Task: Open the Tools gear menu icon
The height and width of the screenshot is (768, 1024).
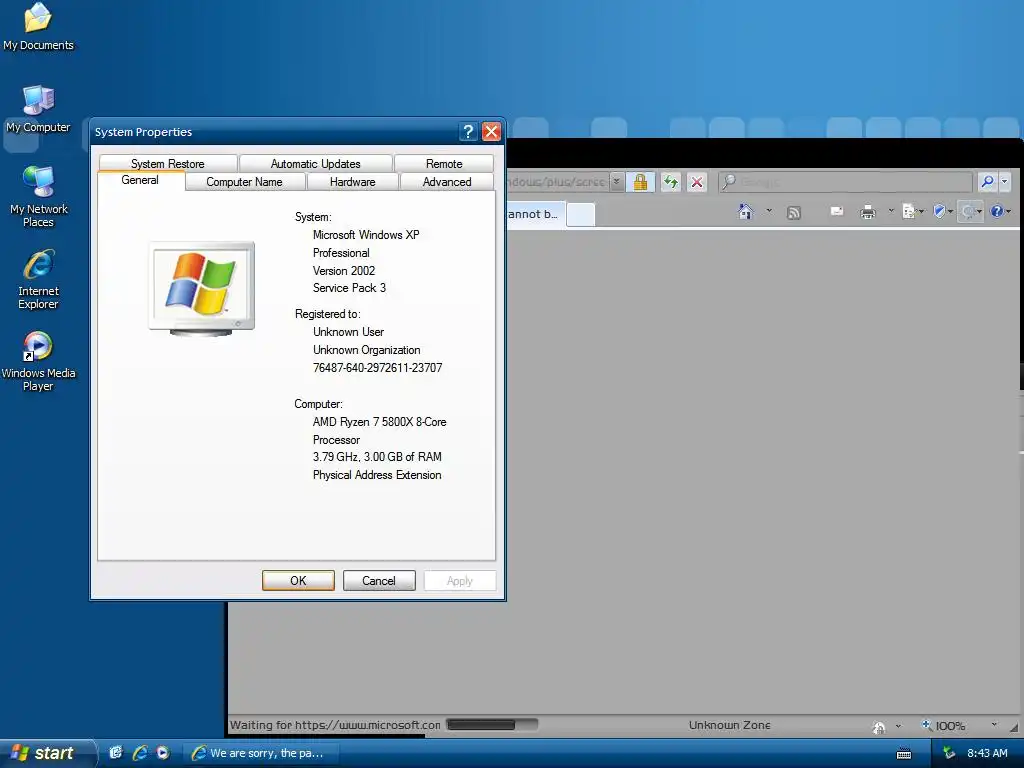Action: click(x=968, y=211)
